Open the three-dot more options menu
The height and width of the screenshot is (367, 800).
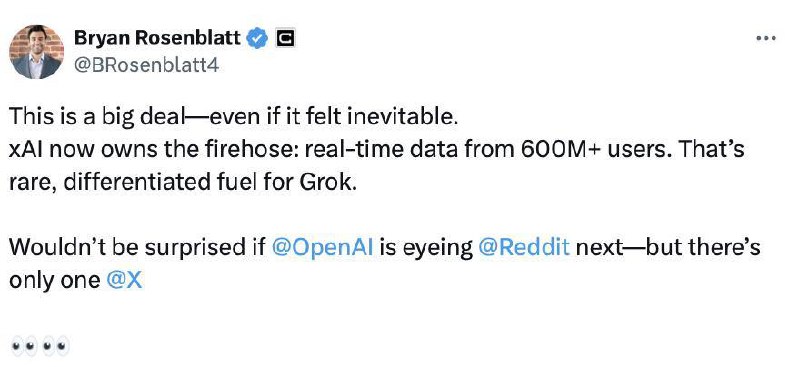(765, 38)
